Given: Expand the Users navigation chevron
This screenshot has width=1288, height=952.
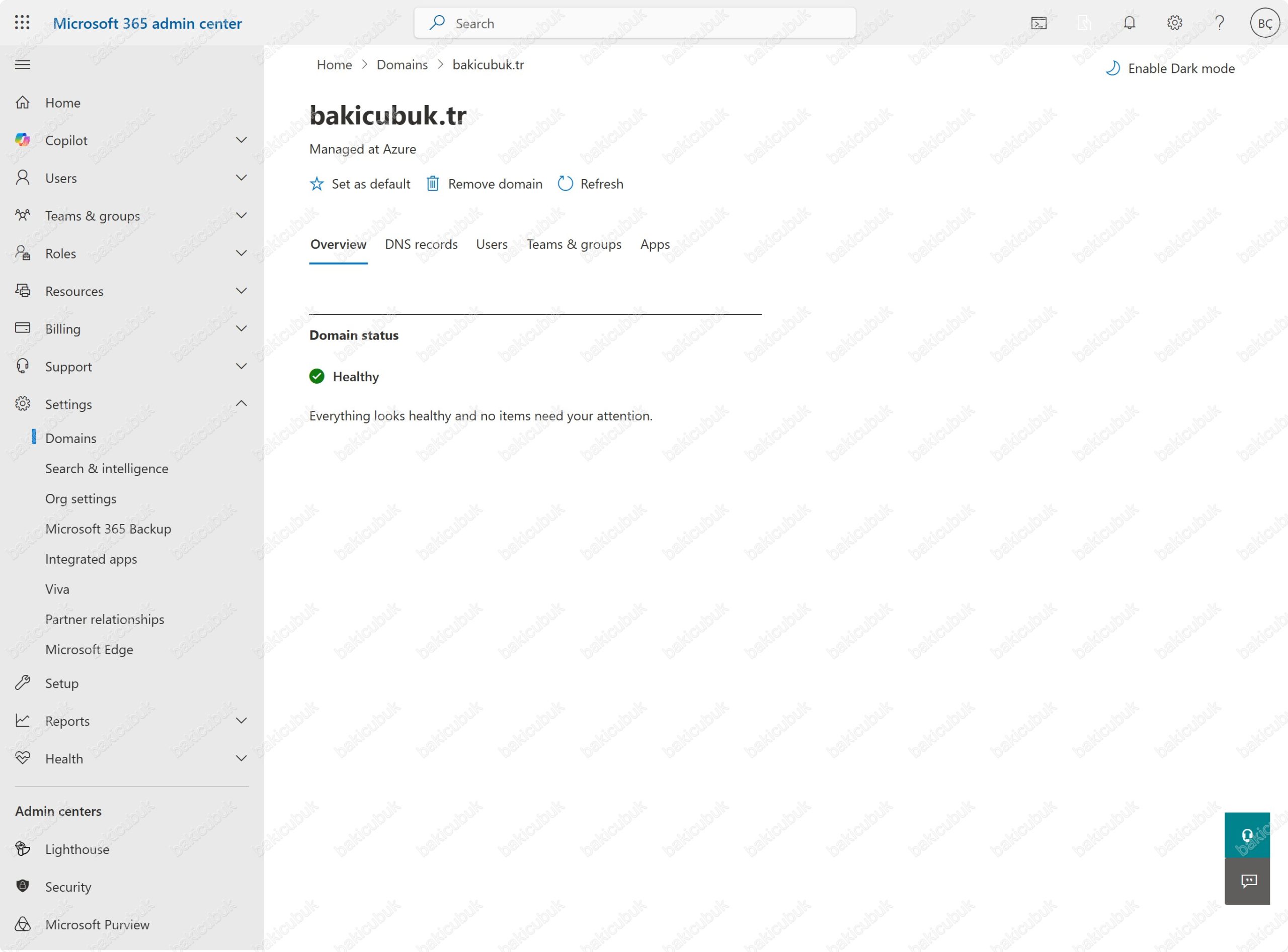Looking at the screenshot, I should (242, 178).
